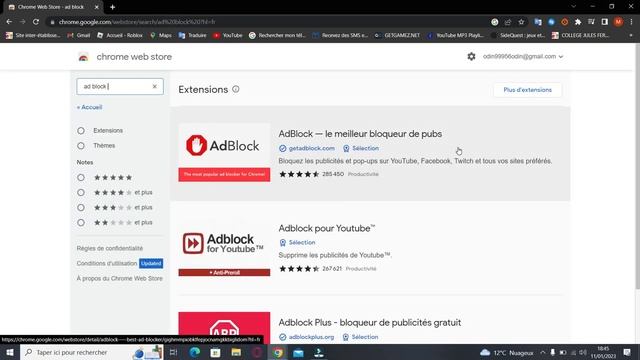Reload the Chrome Web Store page
The image size is (640, 360).
click(x=36, y=22)
